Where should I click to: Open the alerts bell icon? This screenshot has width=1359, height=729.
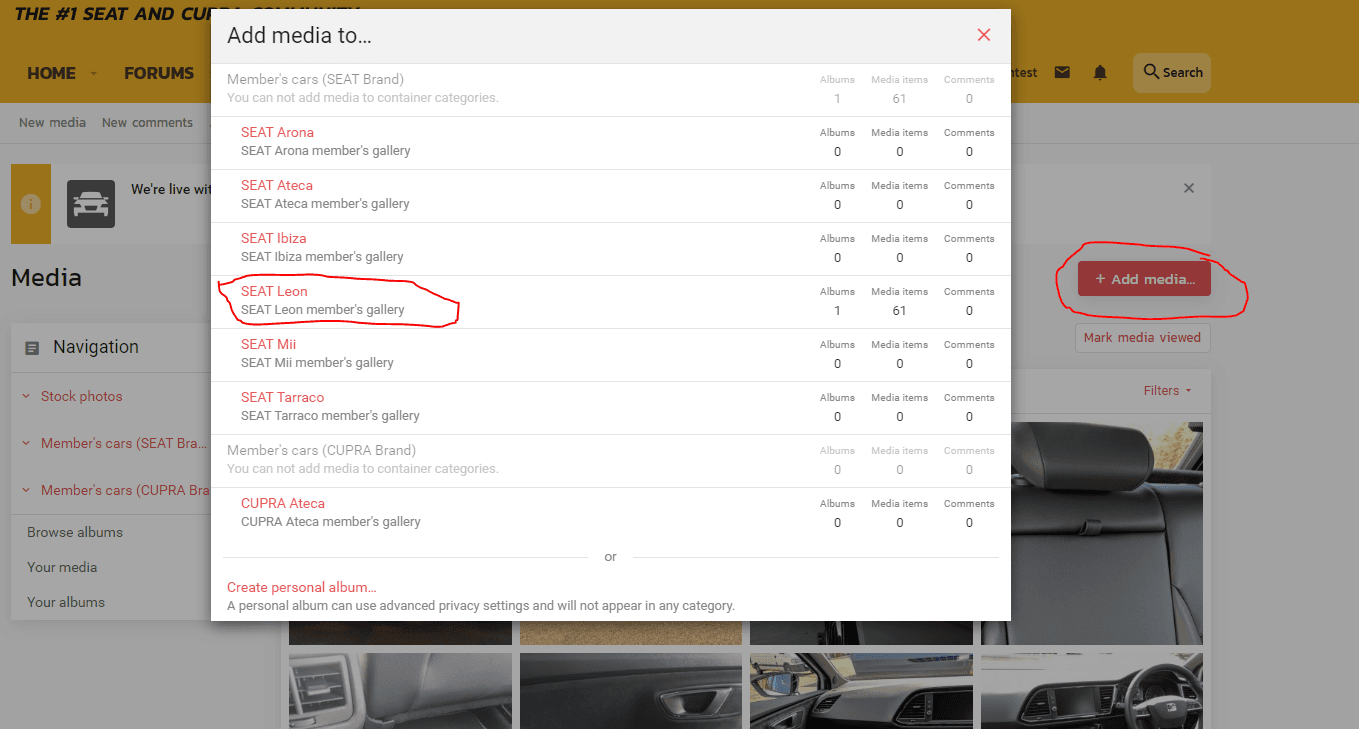[1100, 73]
